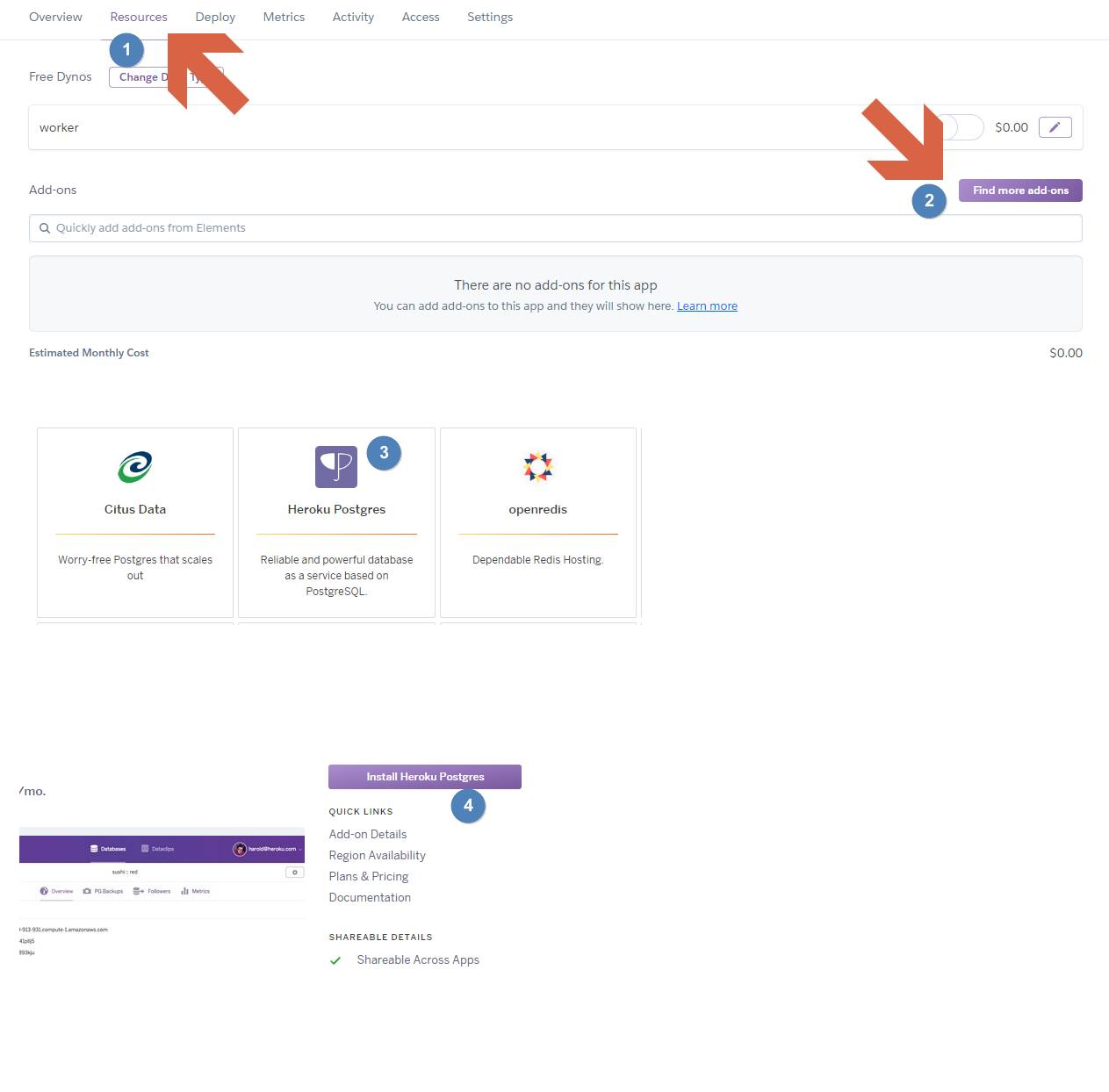Open the Overview tab
This screenshot has width=1109, height=1092.
point(55,17)
